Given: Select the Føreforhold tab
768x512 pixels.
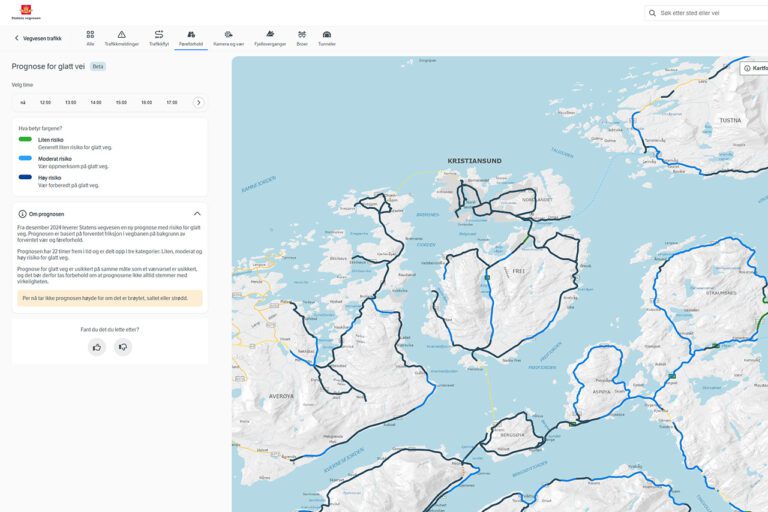Looking at the screenshot, I should click(x=191, y=38).
